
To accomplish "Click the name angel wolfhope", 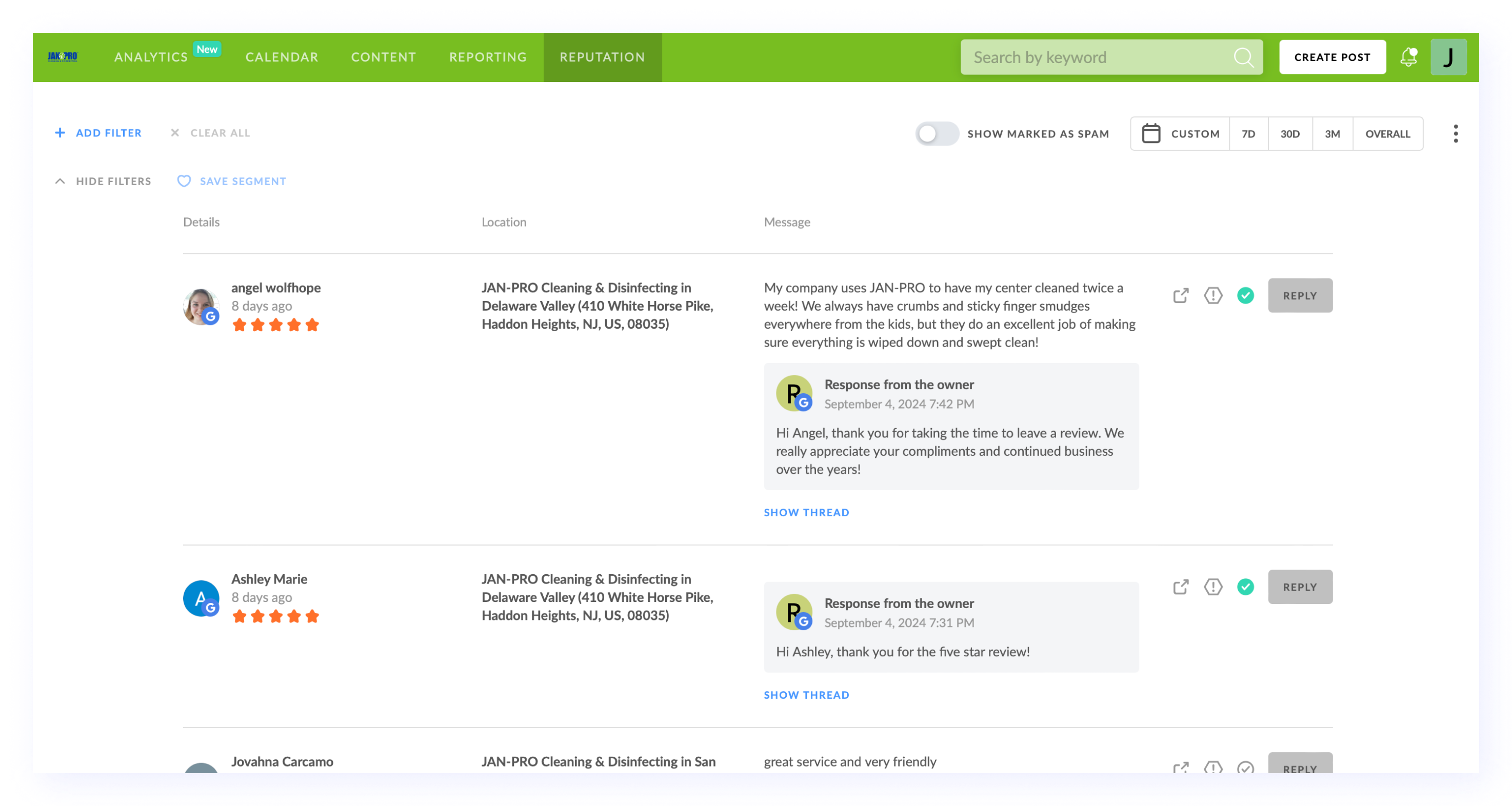I will (x=276, y=288).
